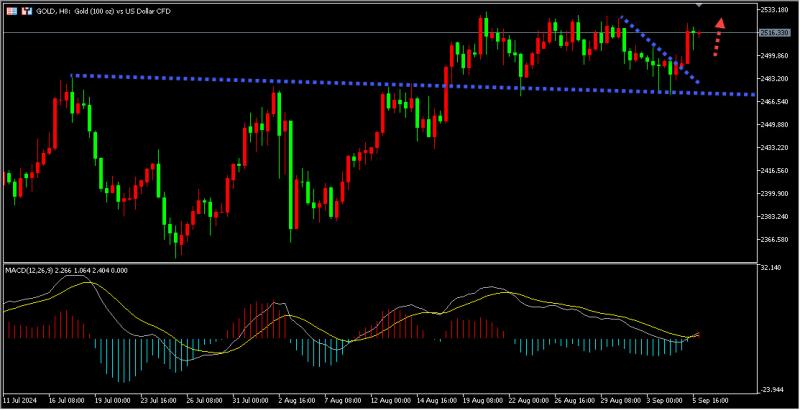The height and width of the screenshot is (410, 800).
Task: Click the '31 Jul 00:00' time label
Action: click(x=252, y=400)
